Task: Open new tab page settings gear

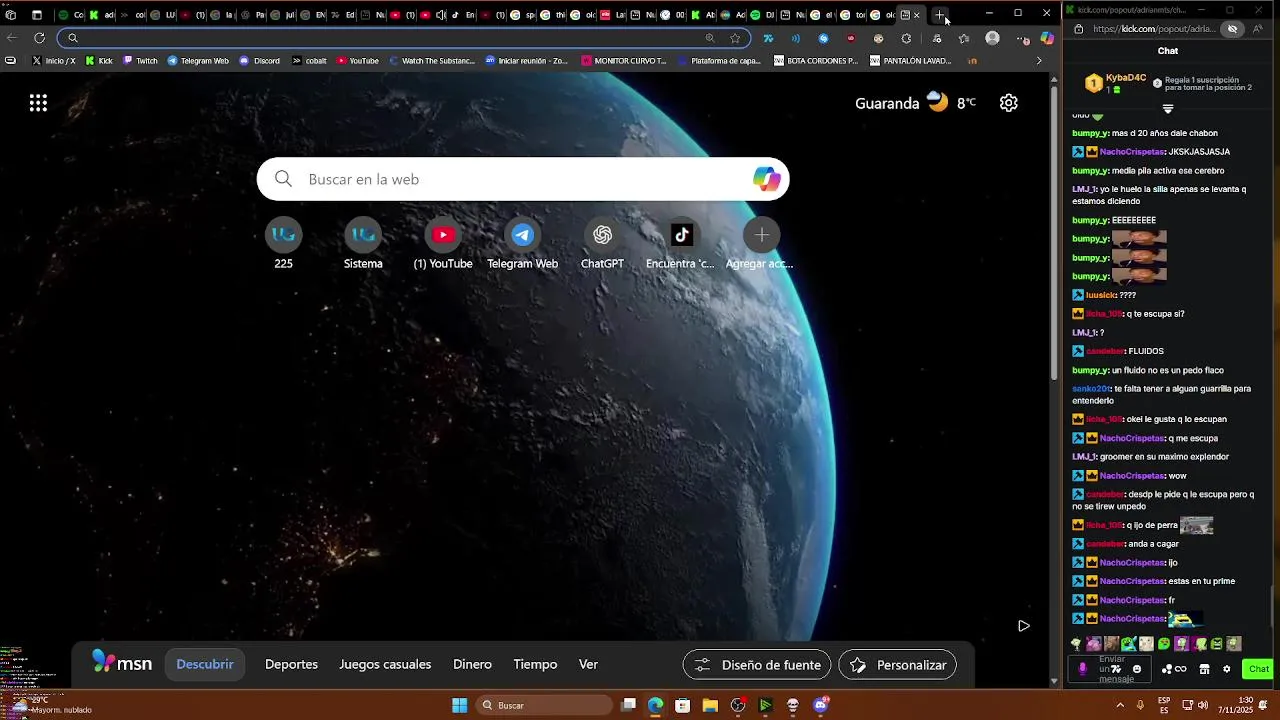Action: coord(1008,103)
